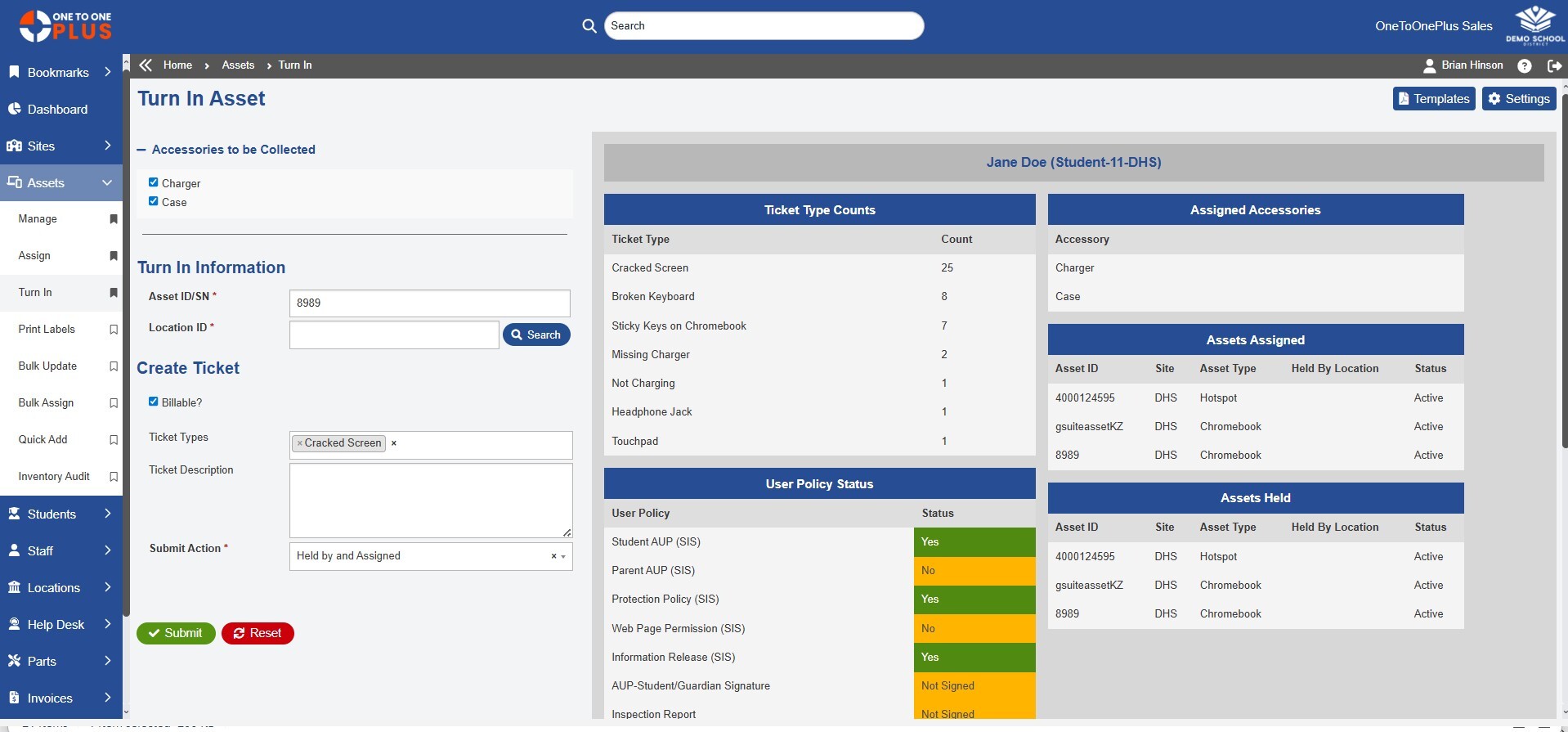Click the Location ID input field
The width and height of the screenshot is (1568, 732).
coord(394,335)
